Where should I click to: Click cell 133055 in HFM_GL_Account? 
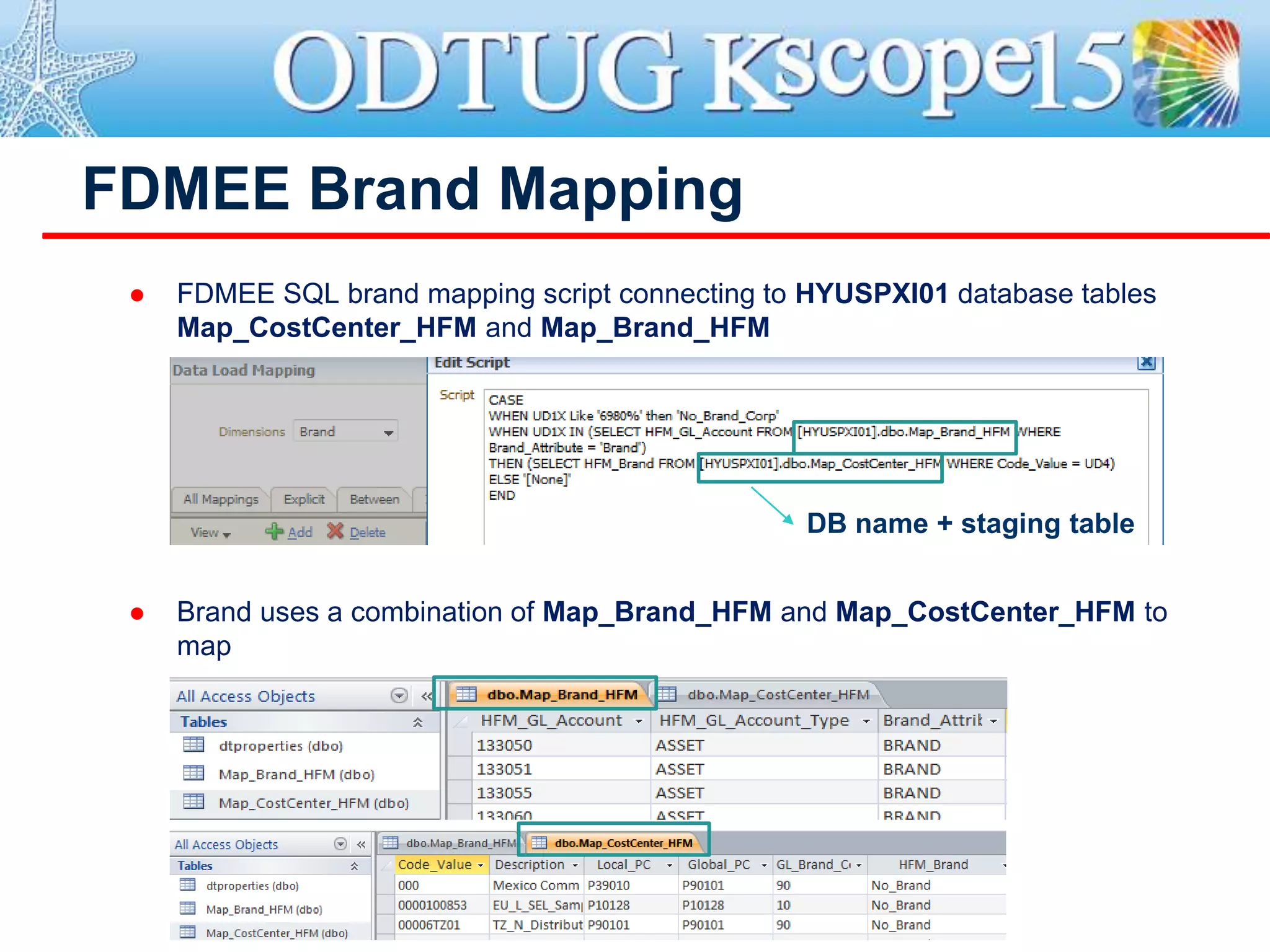pos(561,793)
